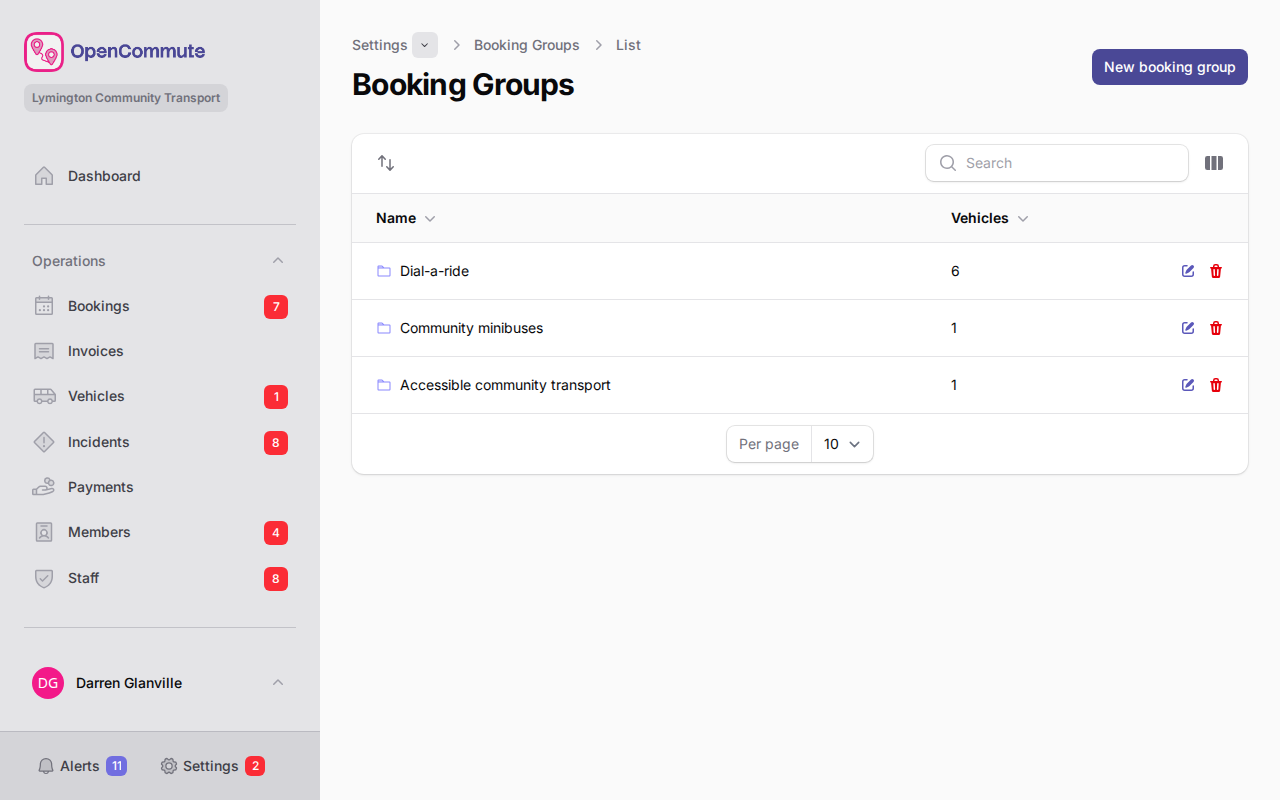The image size is (1280, 800).
Task: Click the Members ID card icon
Action: coord(44,532)
